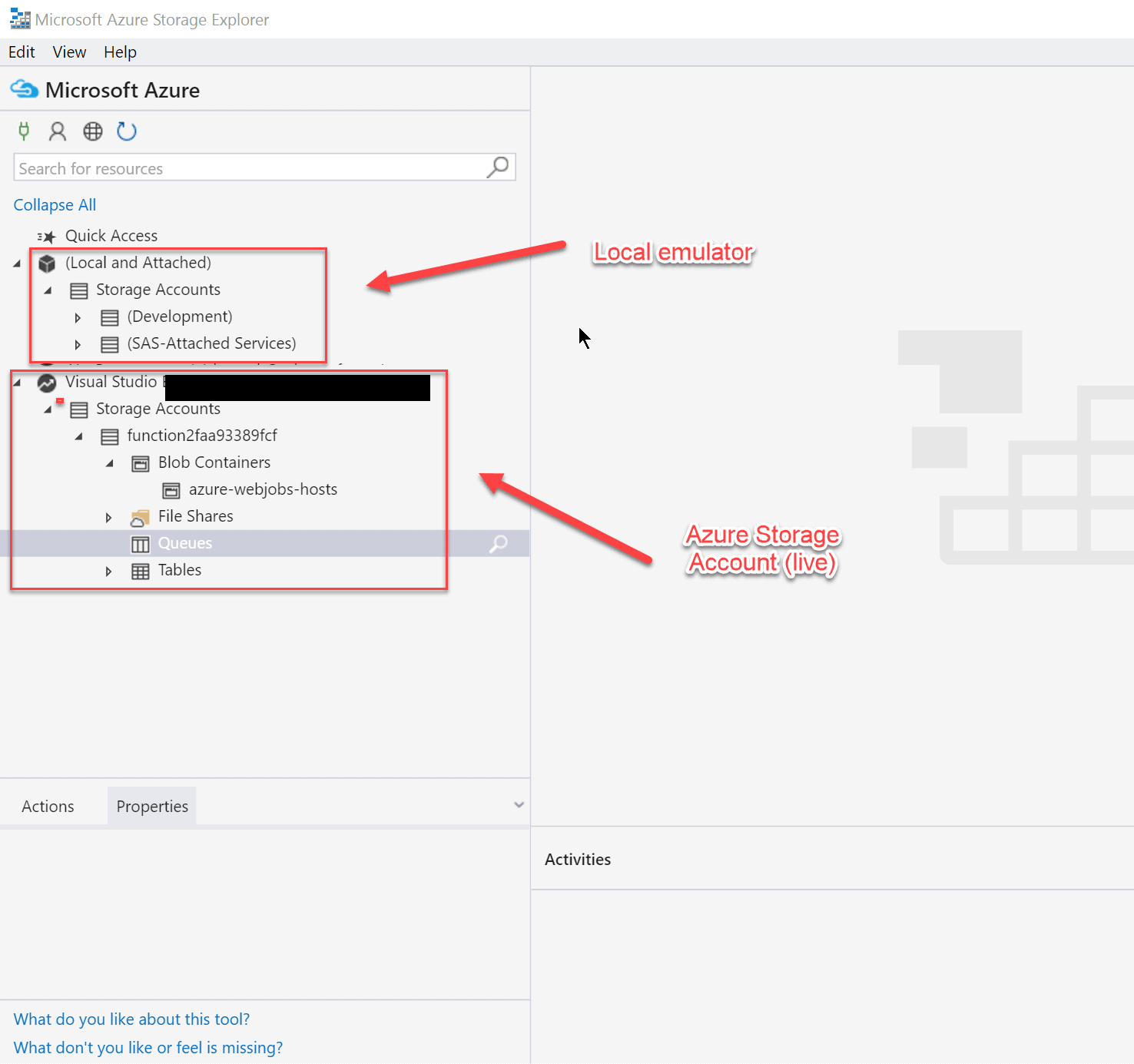Collapse the Blob Containers node

coord(109,463)
